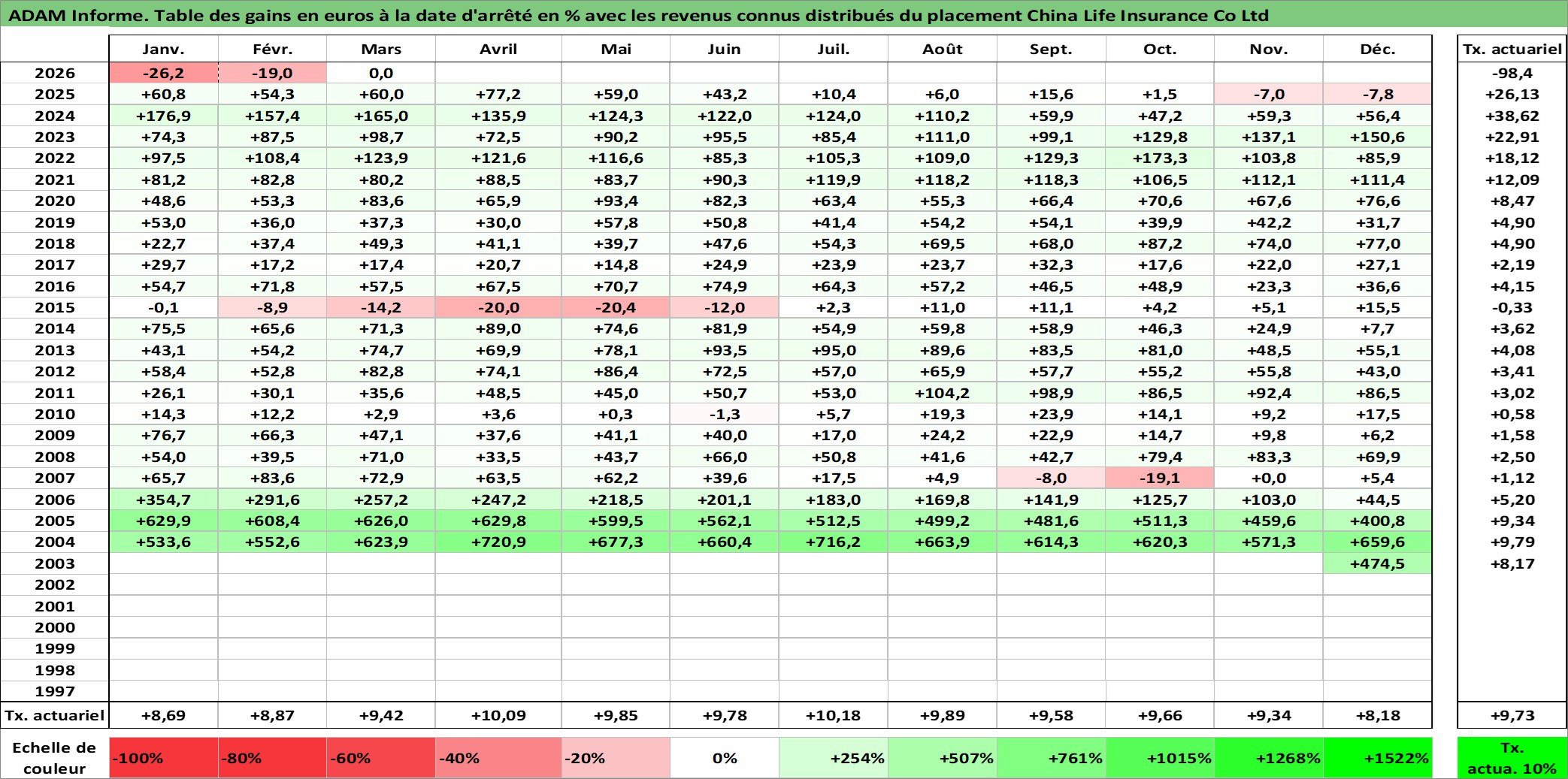The image size is (1568, 779).
Task: Click the +176,9 cell in 2024
Action: tap(163, 116)
